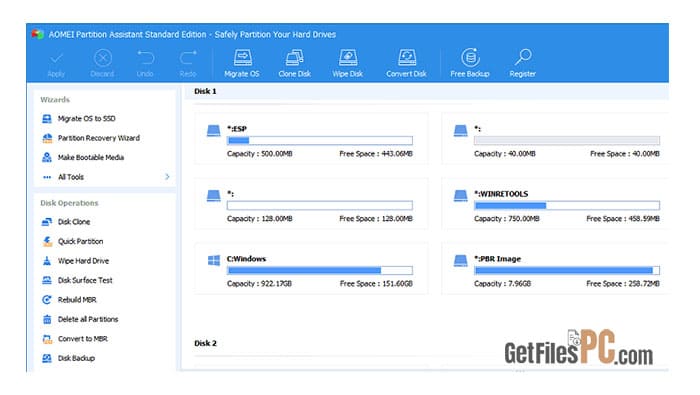Click the AOMEI app logo in title bar
This screenshot has height=395, width=700.
38,34
